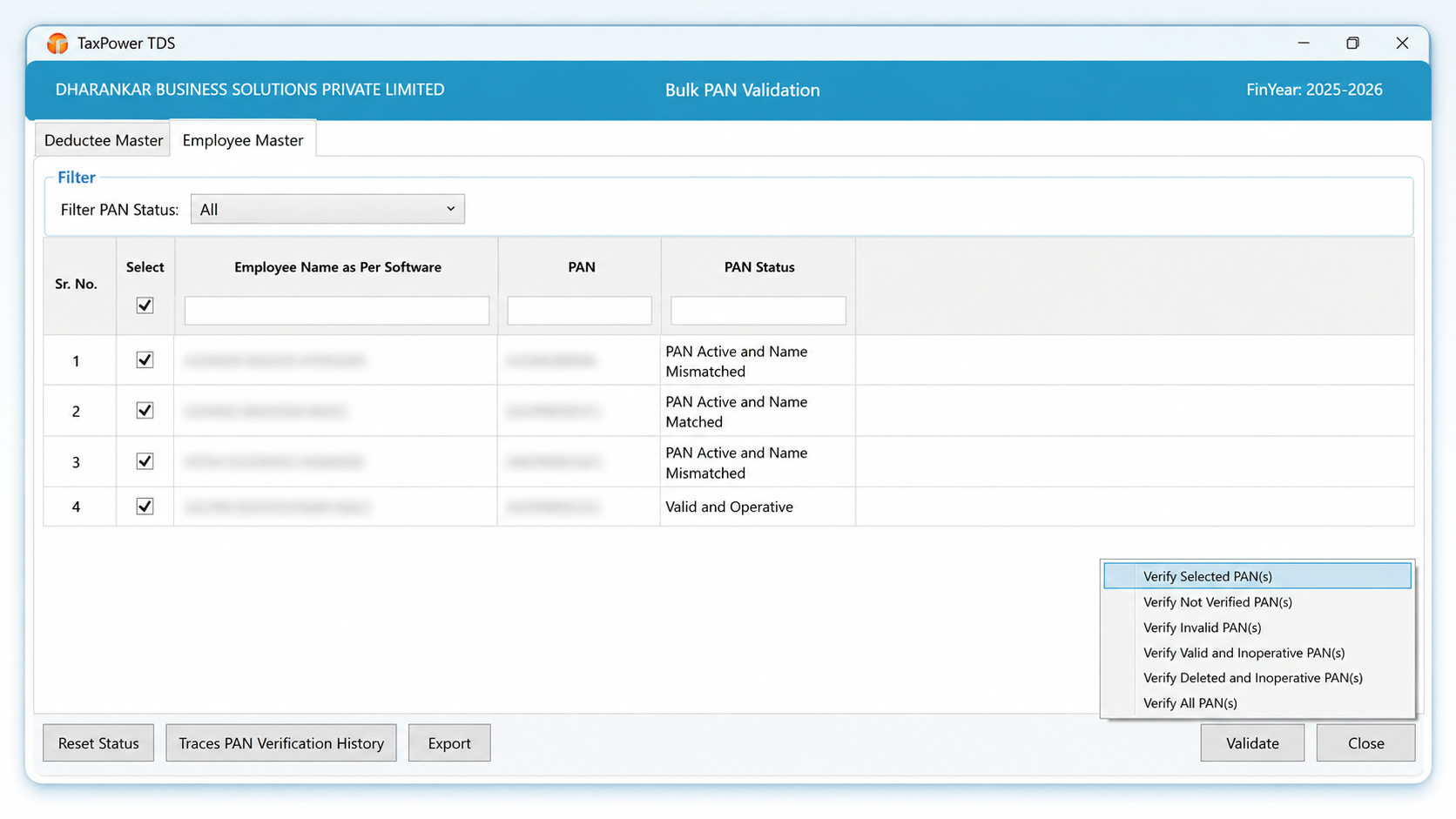
Task: Click the PAN column filter input box
Action: click(579, 311)
